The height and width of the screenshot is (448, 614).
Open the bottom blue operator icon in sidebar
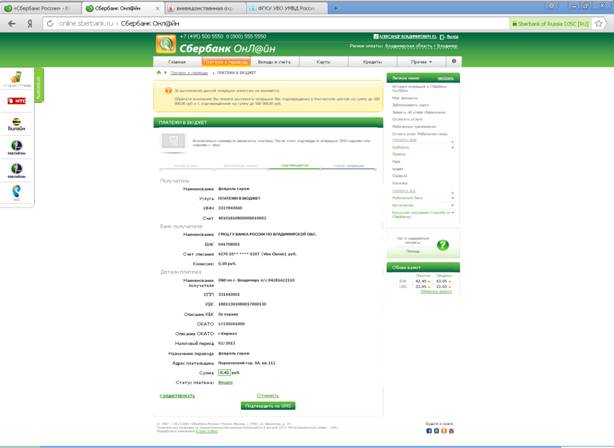(x=17, y=191)
